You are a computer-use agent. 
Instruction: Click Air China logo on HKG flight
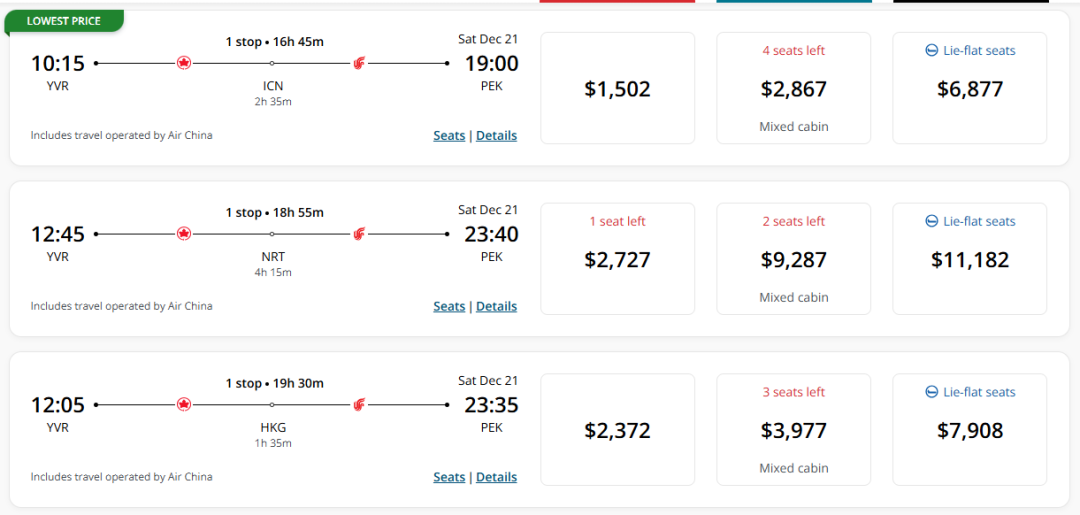(x=359, y=405)
